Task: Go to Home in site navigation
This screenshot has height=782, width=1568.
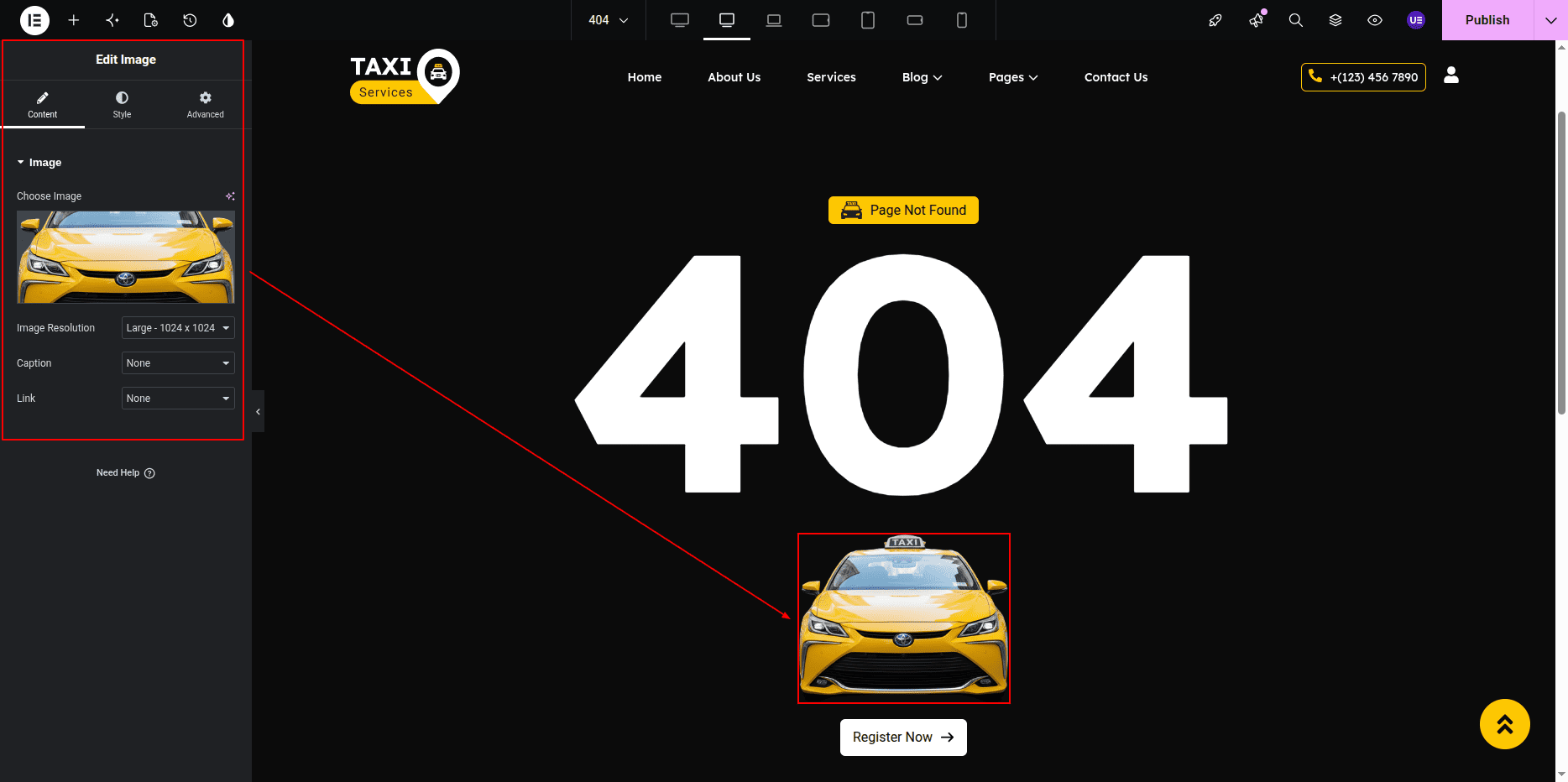Action: [x=645, y=77]
